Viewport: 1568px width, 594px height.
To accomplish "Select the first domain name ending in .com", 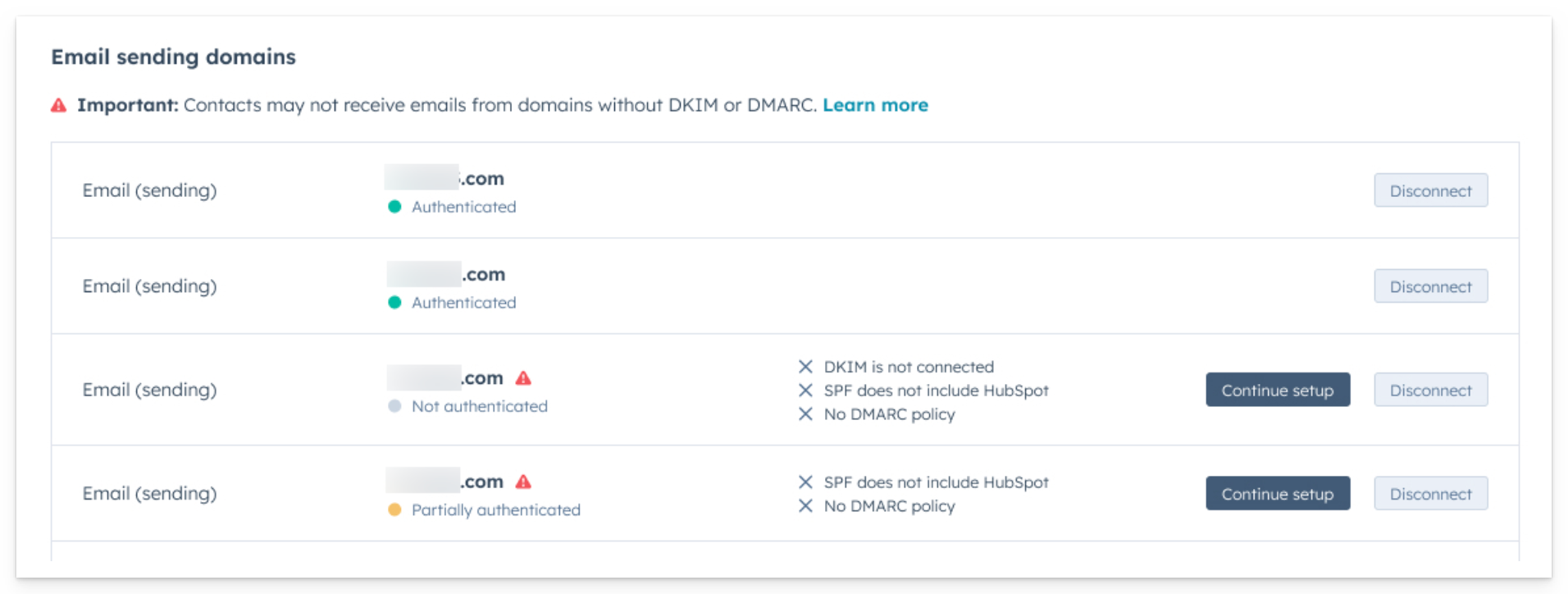I will (x=443, y=179).
